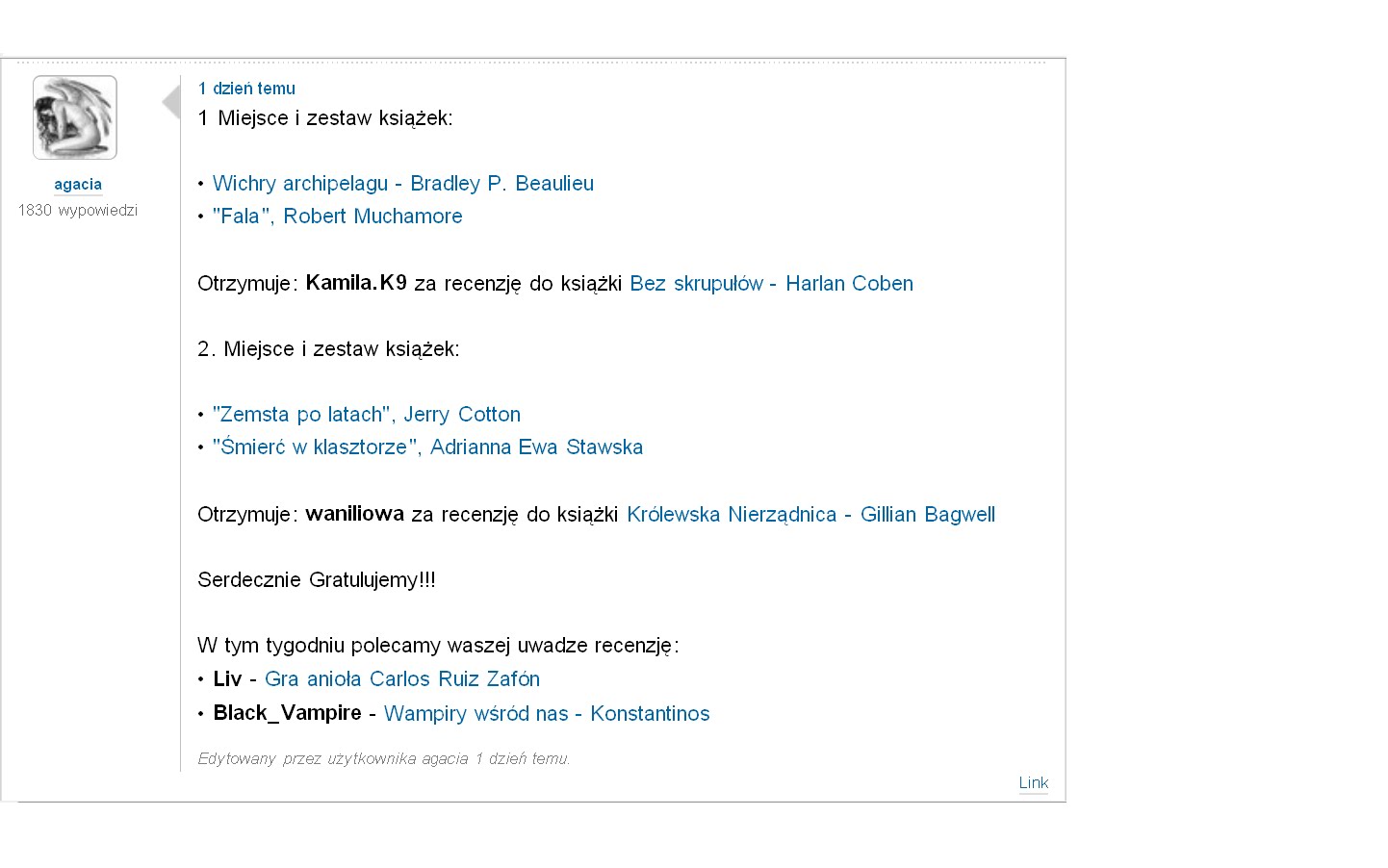Open "Zemsta po latach", Jerry Cotton link
1388x868 pixels.
pos(366,415)
